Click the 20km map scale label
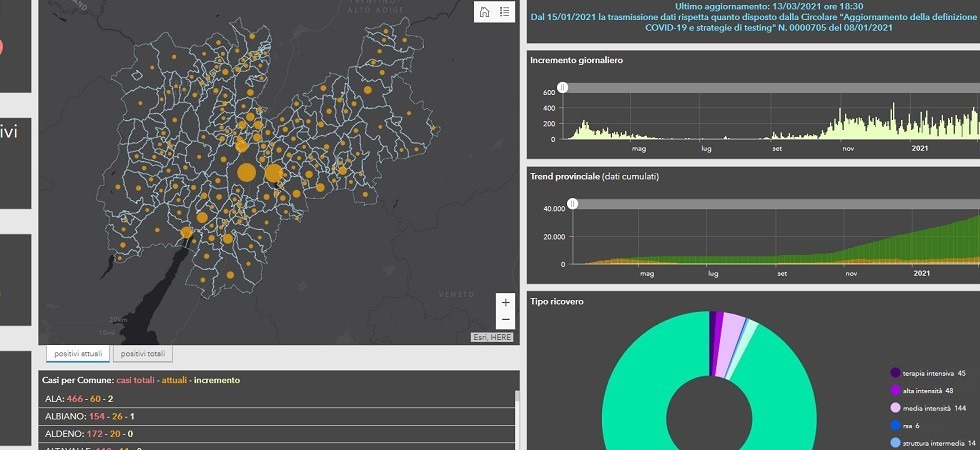This screenshot has width=980, height=450. (118, 320)
